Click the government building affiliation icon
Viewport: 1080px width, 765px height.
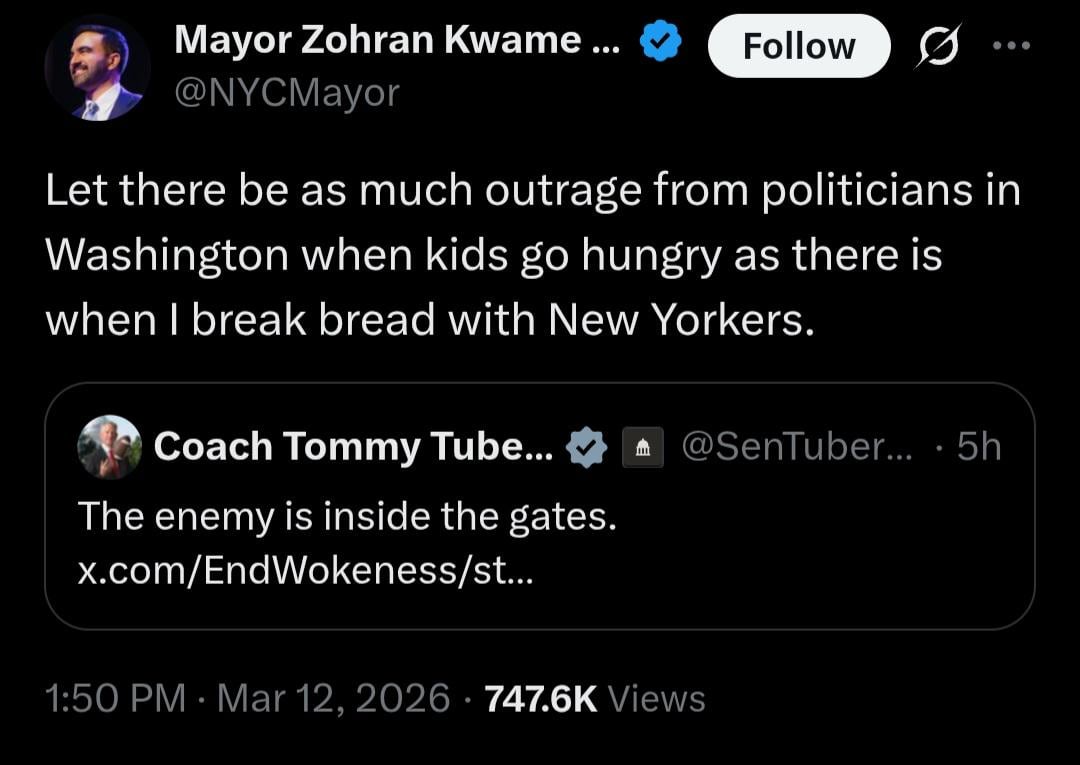click(x=642, y=448)
